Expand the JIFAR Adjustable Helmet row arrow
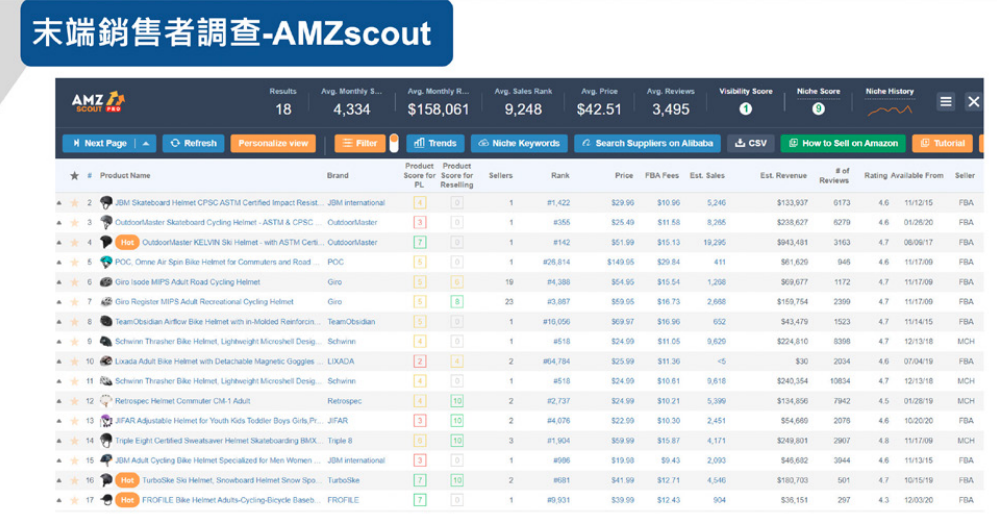 coord(59,421)
